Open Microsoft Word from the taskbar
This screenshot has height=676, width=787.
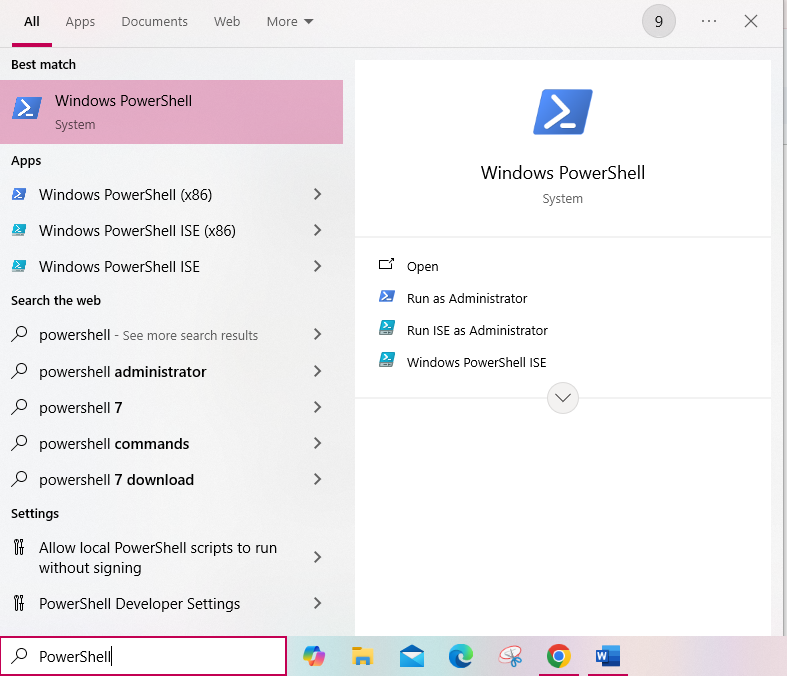608,656
